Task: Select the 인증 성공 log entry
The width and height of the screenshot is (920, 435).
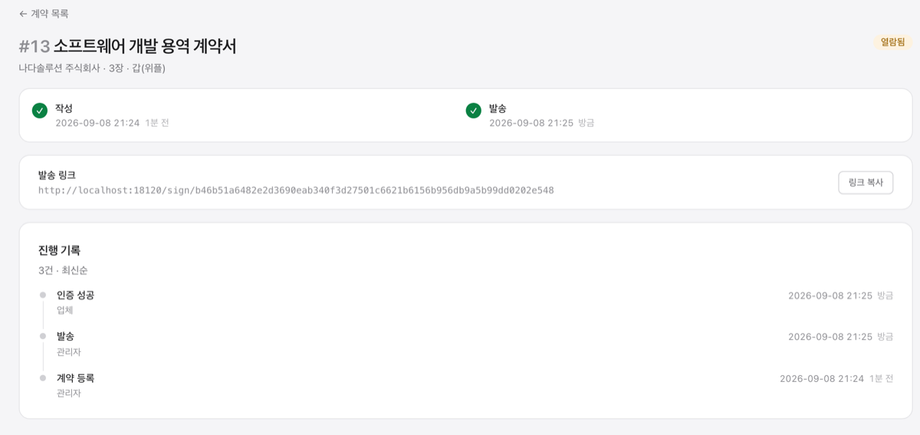Action: (466, 302)
